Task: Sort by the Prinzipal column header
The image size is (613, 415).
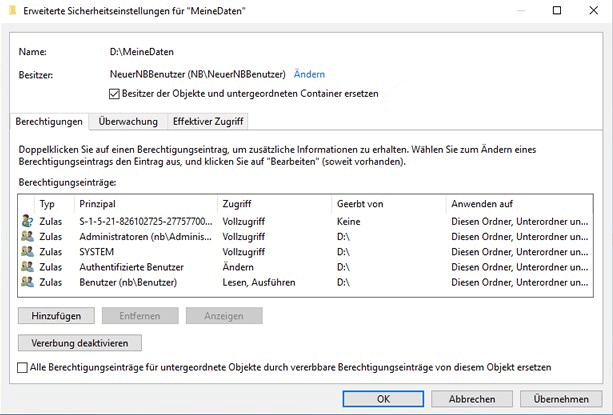Action: [x=146, y=204]
